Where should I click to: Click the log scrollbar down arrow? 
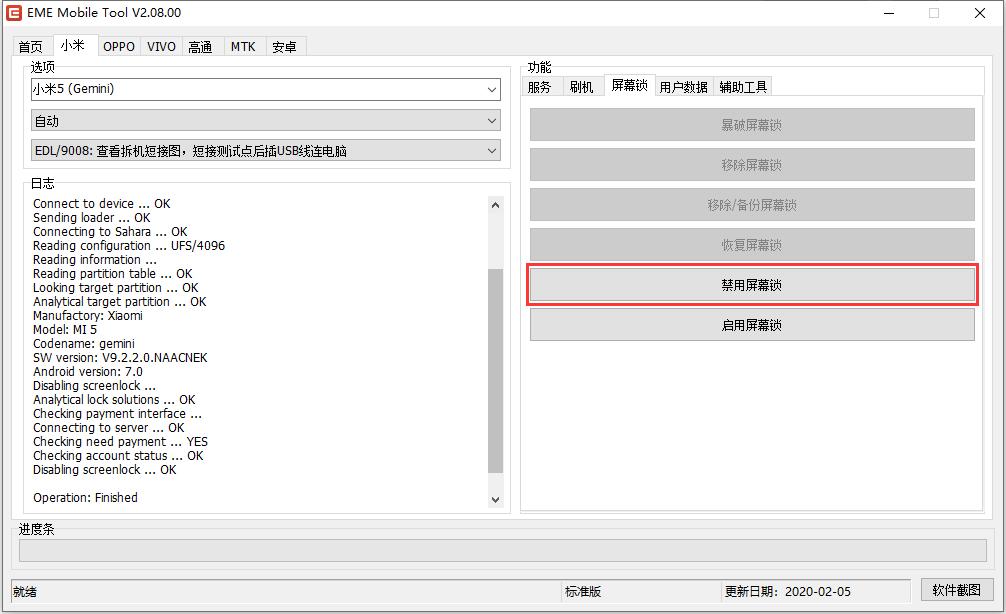pos(495,499)
